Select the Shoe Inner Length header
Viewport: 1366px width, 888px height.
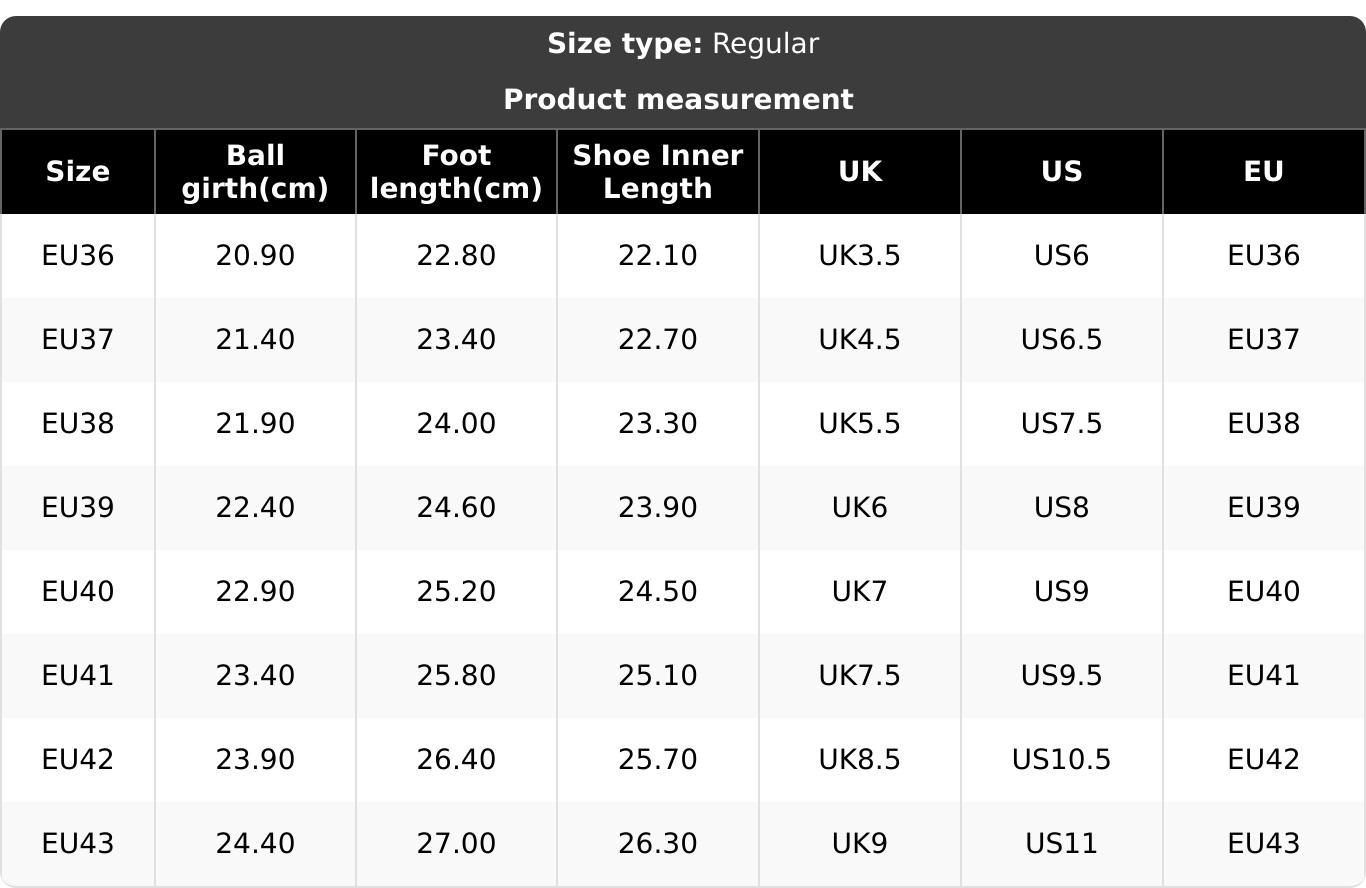[657, 172]
